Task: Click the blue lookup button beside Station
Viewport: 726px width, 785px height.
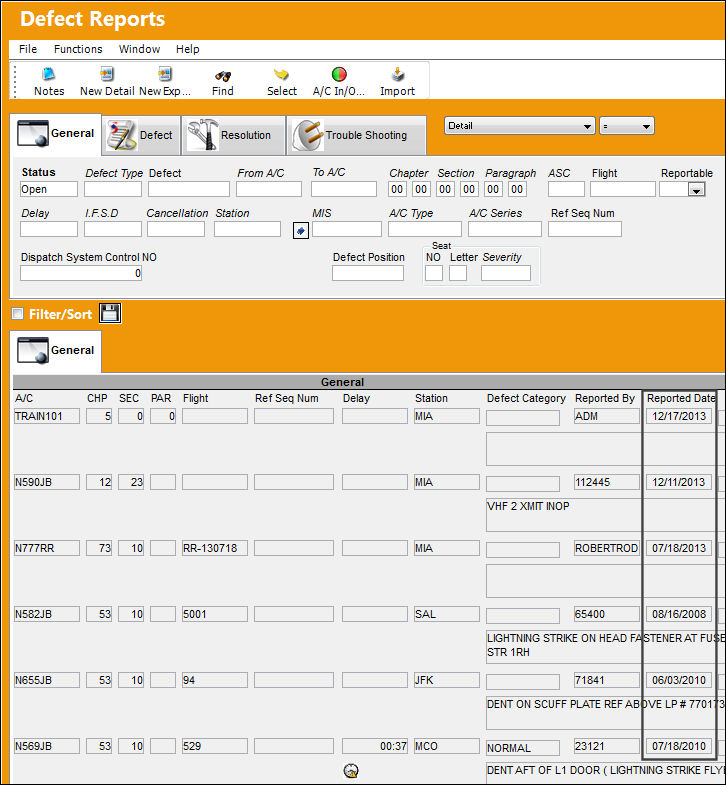Action: [300, 230]
